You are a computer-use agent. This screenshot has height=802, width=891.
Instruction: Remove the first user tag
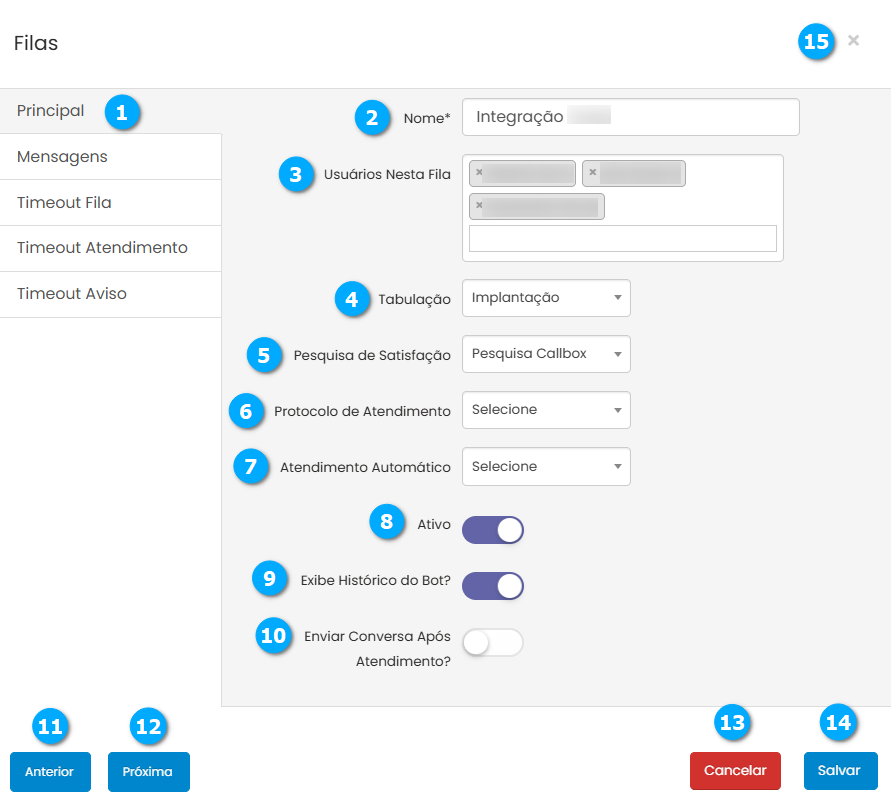pos(479,173)
